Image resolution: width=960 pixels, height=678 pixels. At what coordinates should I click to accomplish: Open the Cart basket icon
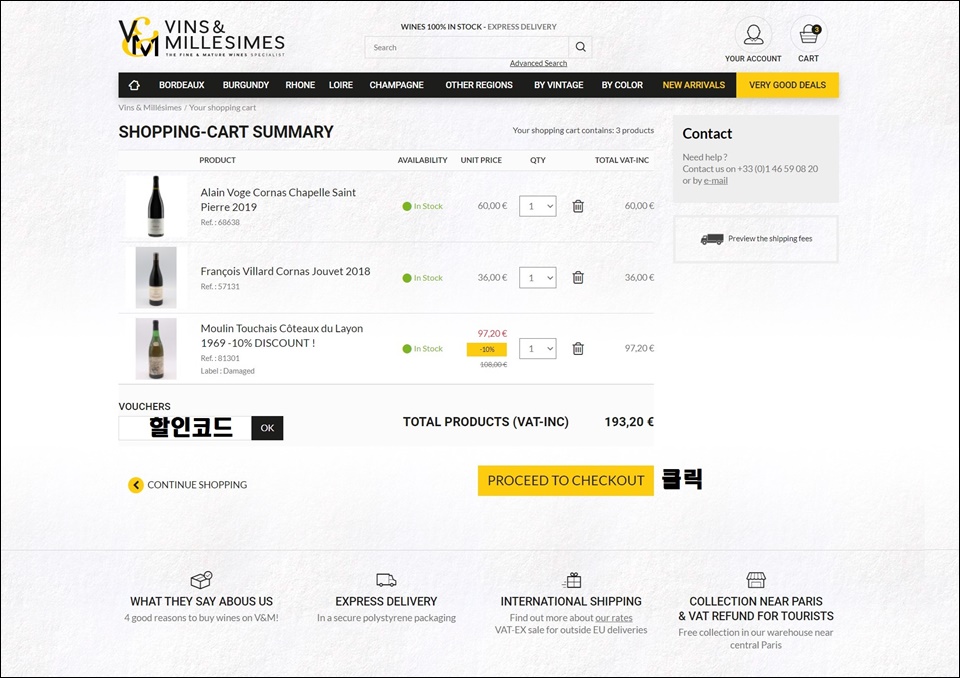coord(809,34)
